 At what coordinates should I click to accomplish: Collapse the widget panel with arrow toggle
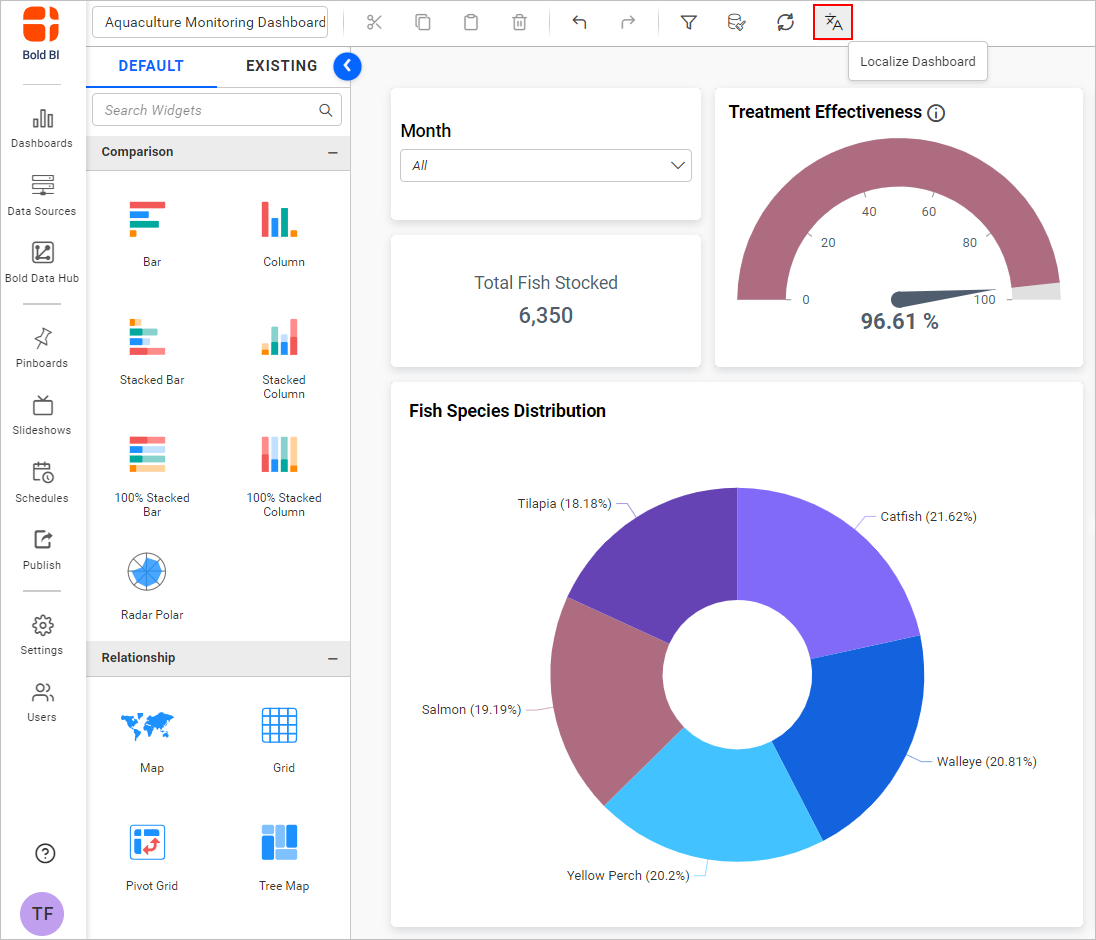[x=347, y=66]
